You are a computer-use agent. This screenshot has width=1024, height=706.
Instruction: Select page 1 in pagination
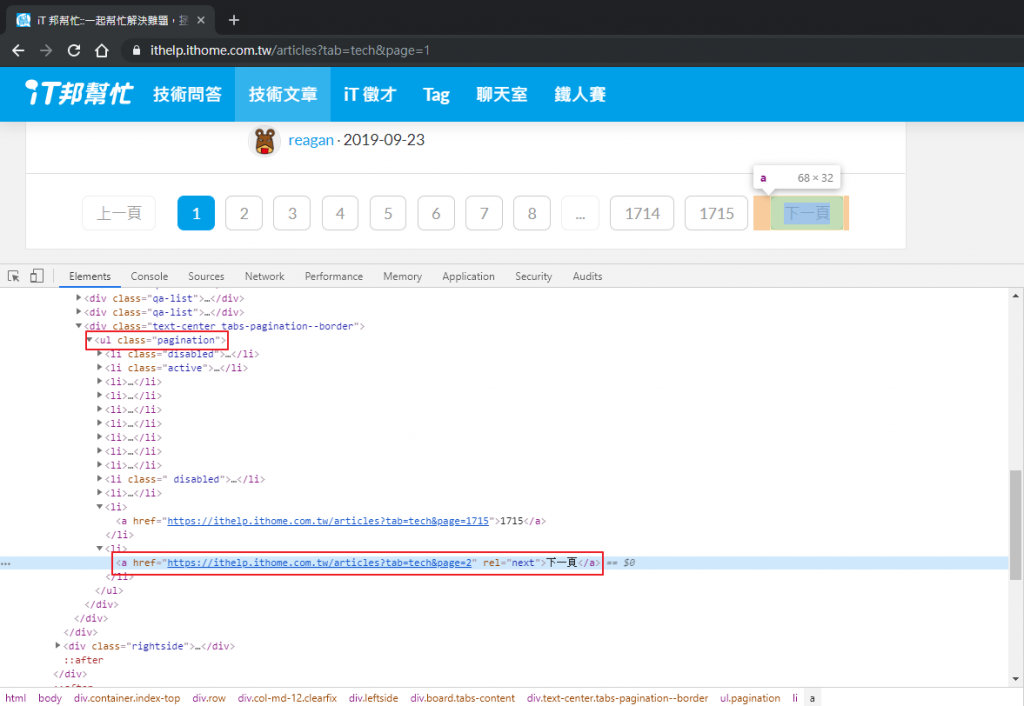[196, 213]
